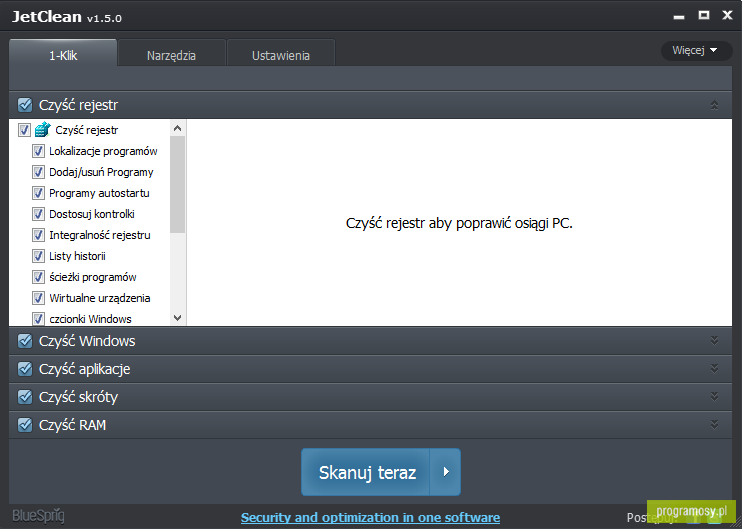Uncheck Integralność rejestru checkbox

(x=38, y=235)
